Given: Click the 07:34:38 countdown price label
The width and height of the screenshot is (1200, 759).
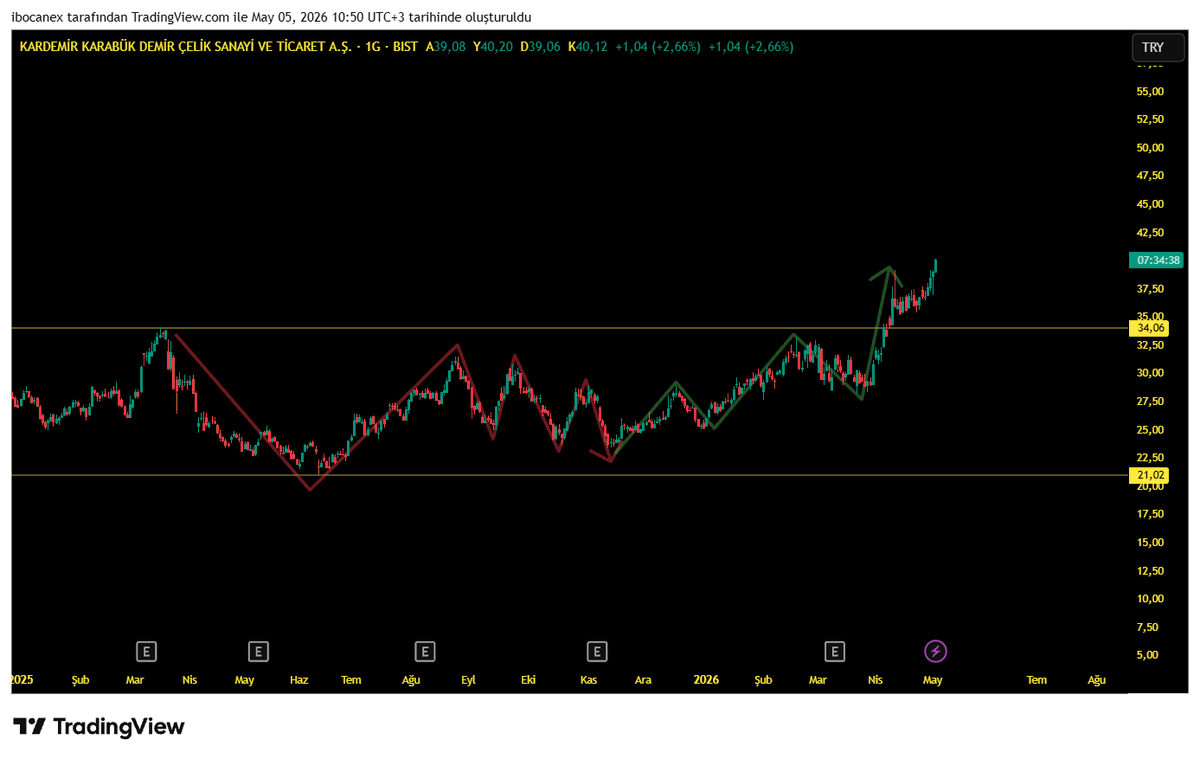Looking at the screenshot, I should [x=1158, y=260].
